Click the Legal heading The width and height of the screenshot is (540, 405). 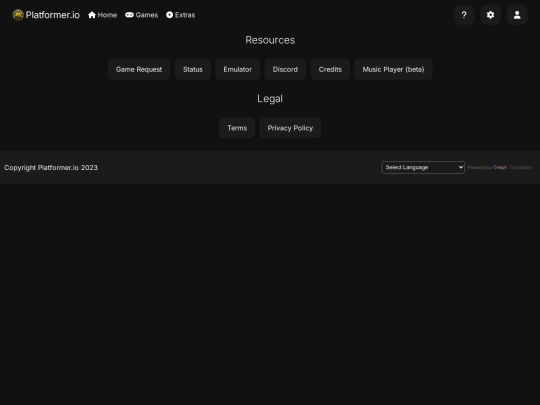point(270,99)
